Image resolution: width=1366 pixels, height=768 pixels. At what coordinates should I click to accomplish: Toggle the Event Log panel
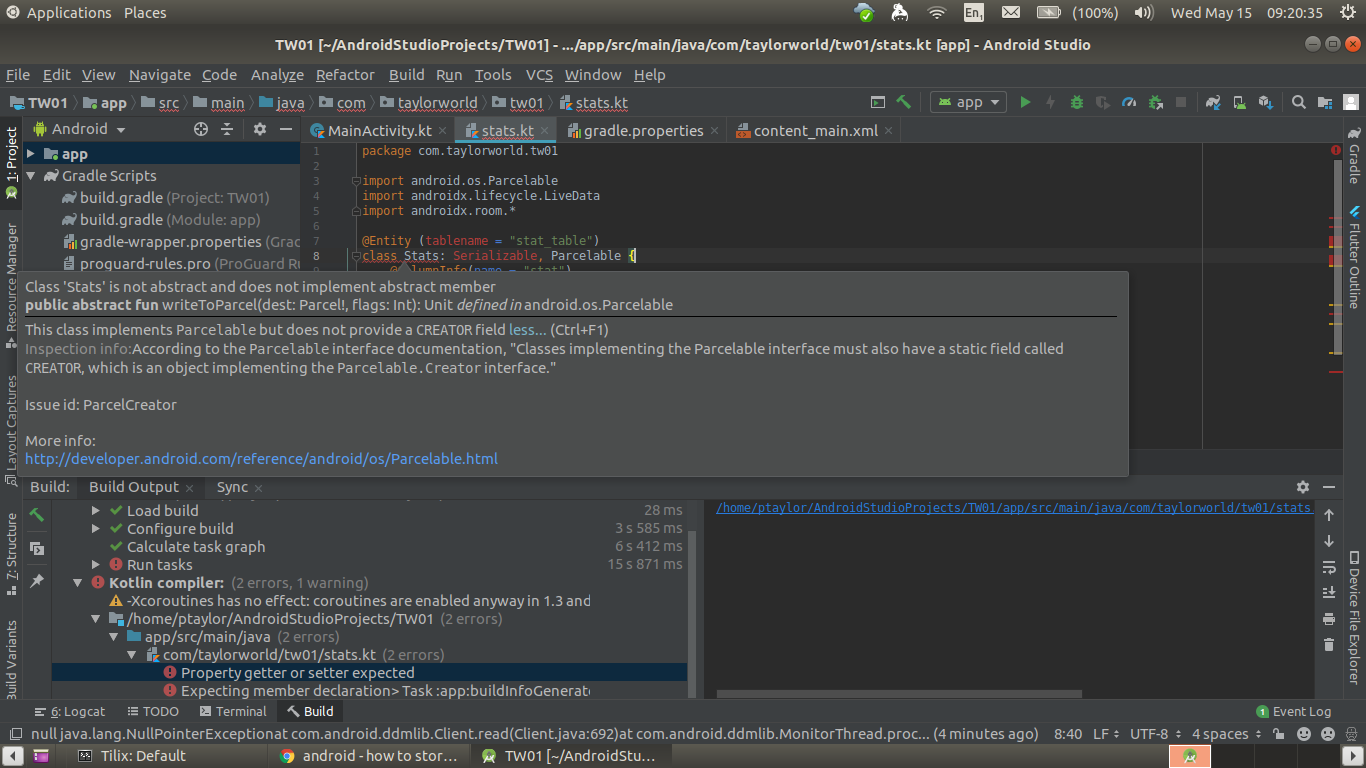click(x=1294, y=711)
